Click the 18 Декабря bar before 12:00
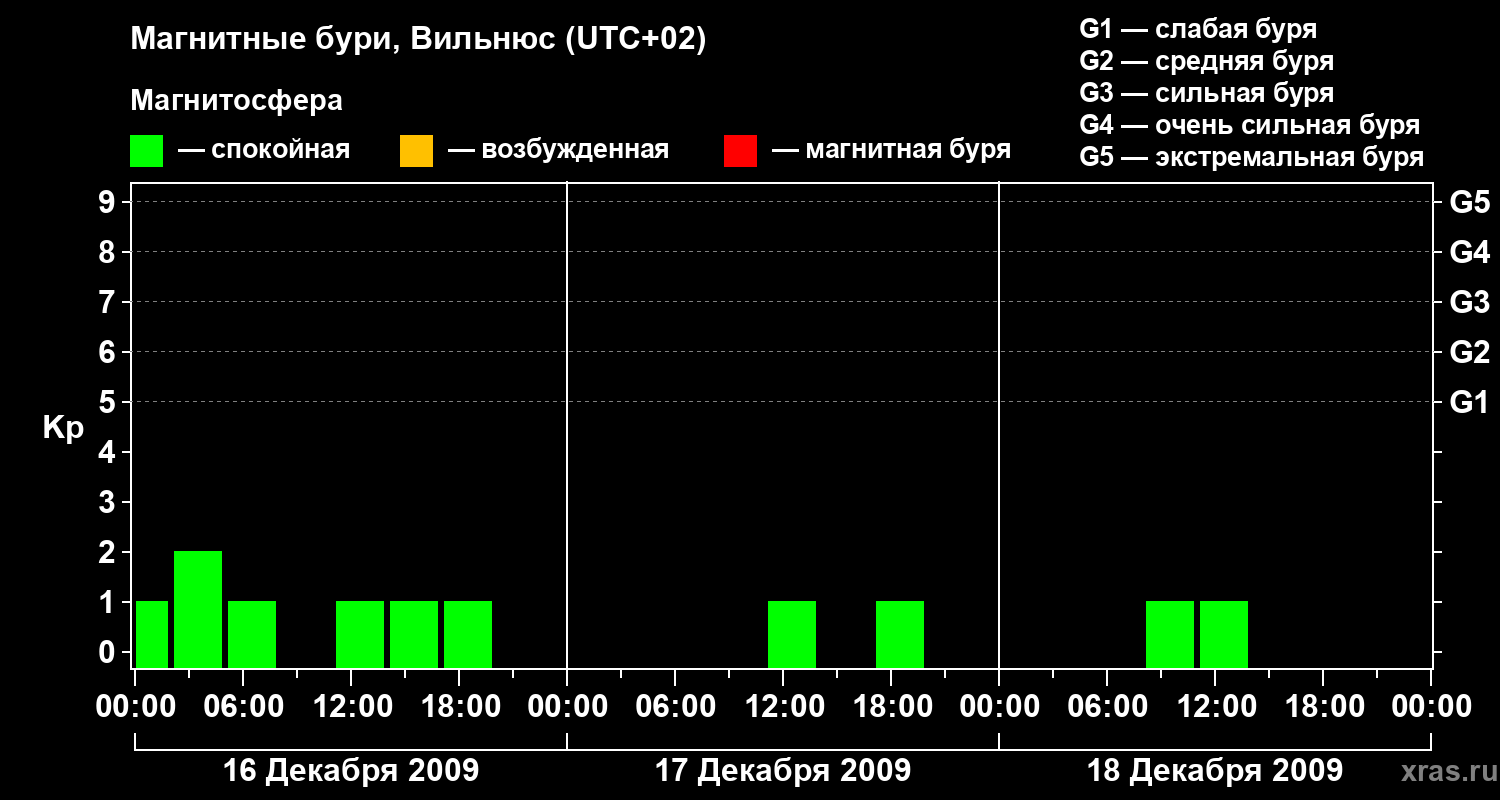Screen dimensions: 1500x800 (1170, 634)
